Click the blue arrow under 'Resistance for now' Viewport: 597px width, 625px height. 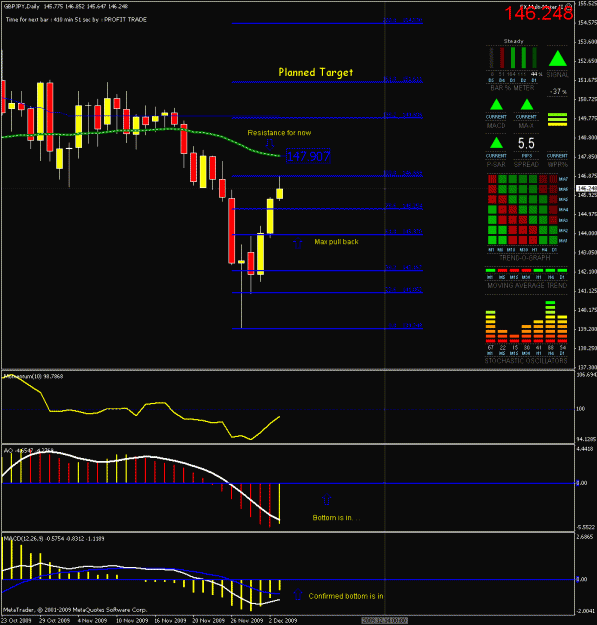tap(270, 143)
